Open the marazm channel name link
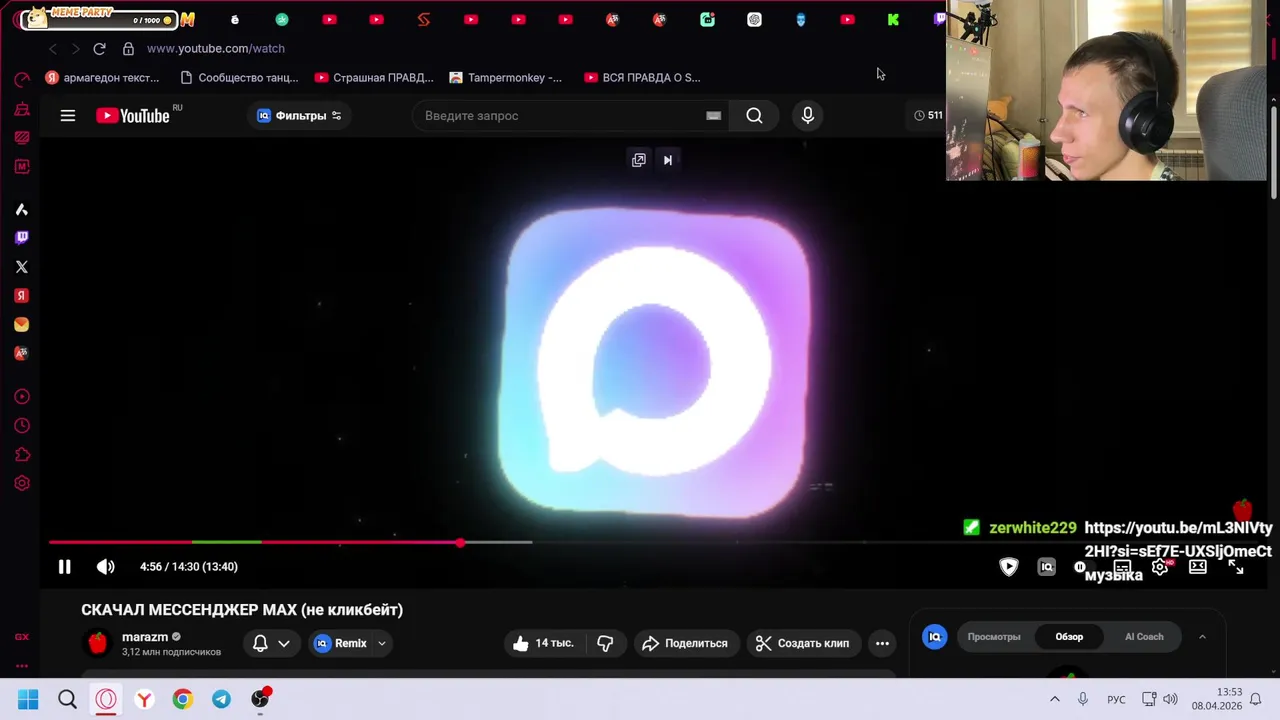The image size is (1280, 720). pyautogui.click(x=145, y=637)
